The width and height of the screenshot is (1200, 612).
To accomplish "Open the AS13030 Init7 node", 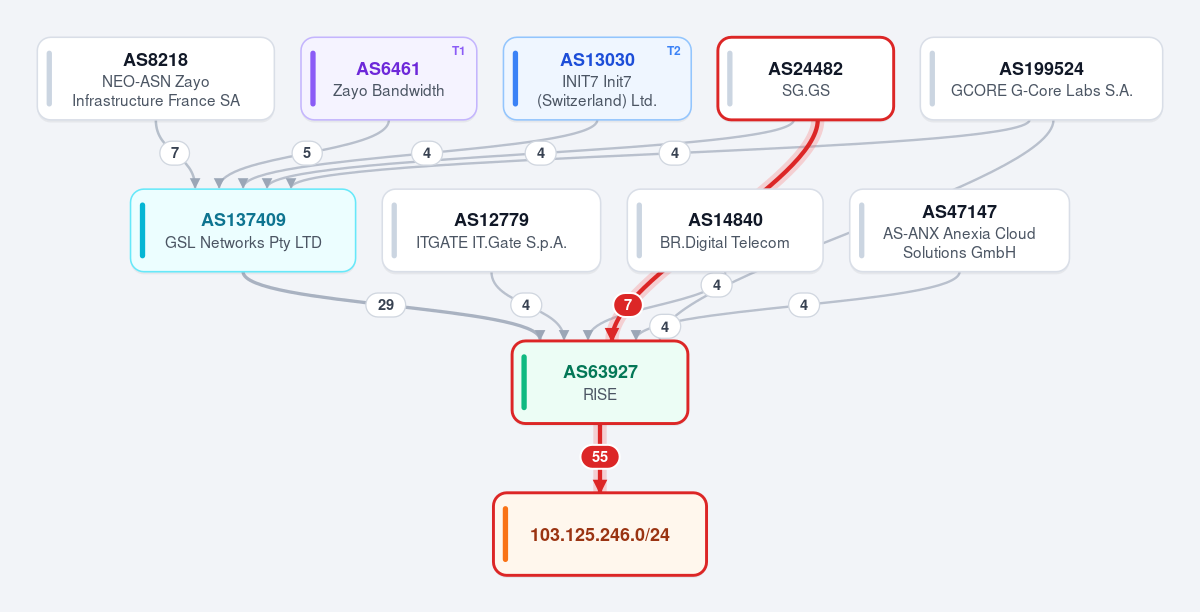I will tap(597, 79).
